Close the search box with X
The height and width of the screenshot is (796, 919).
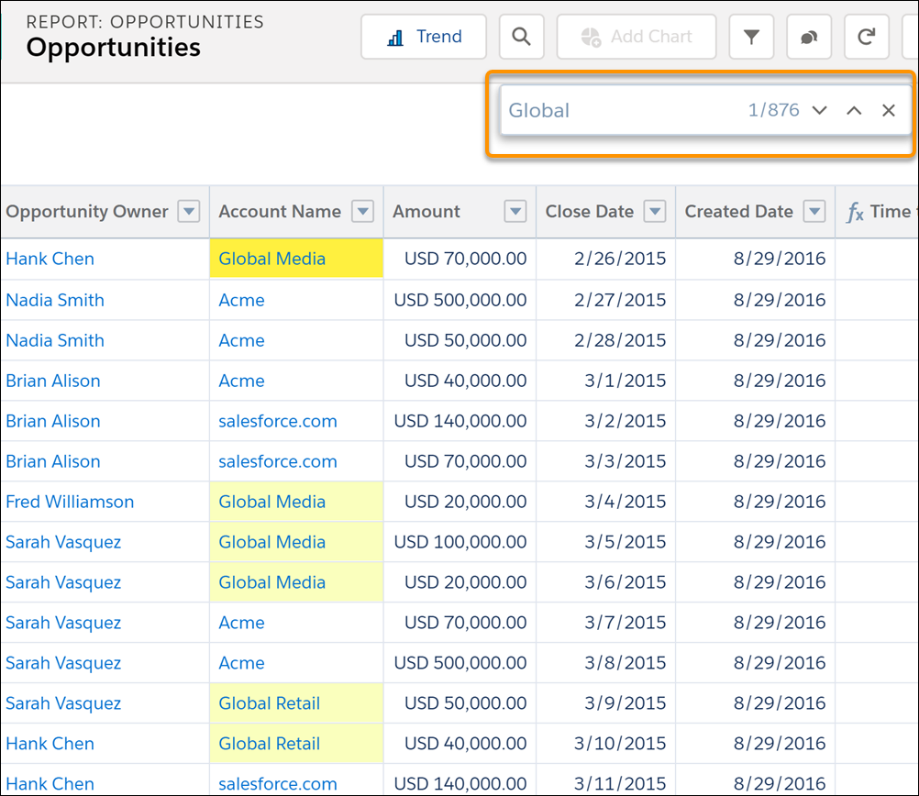pos(889,110)
